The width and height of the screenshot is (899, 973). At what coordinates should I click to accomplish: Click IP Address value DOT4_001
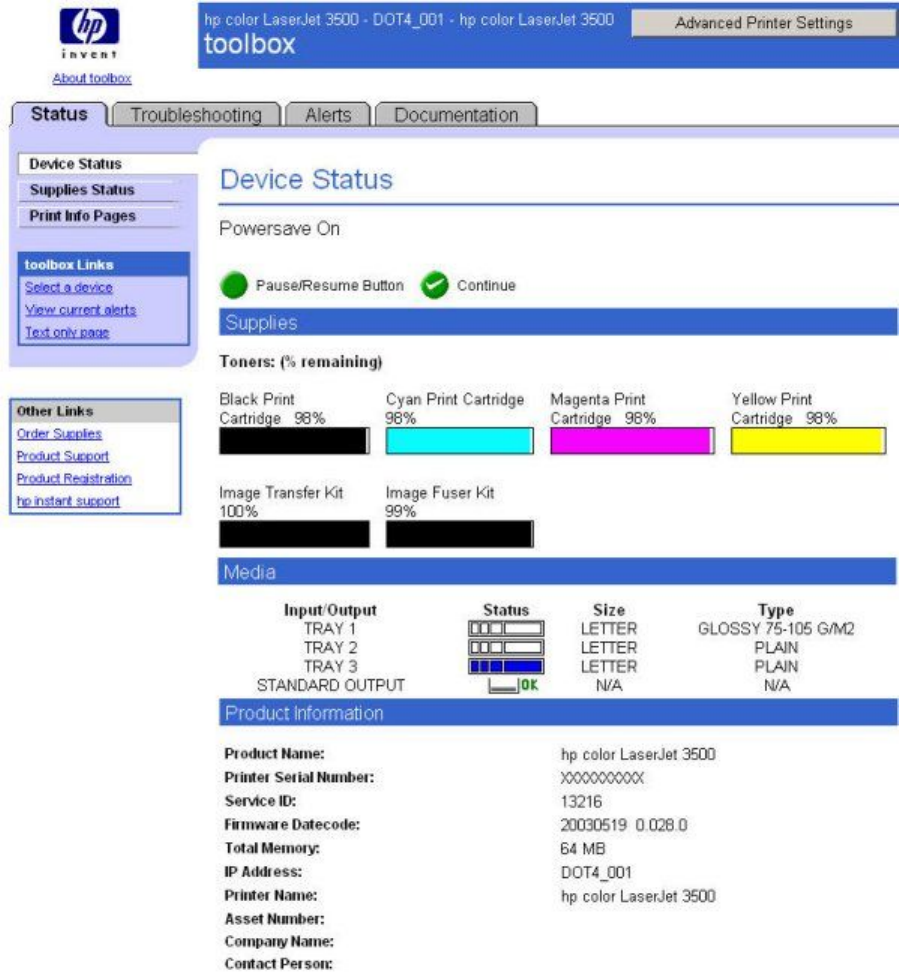click(596, 872)
